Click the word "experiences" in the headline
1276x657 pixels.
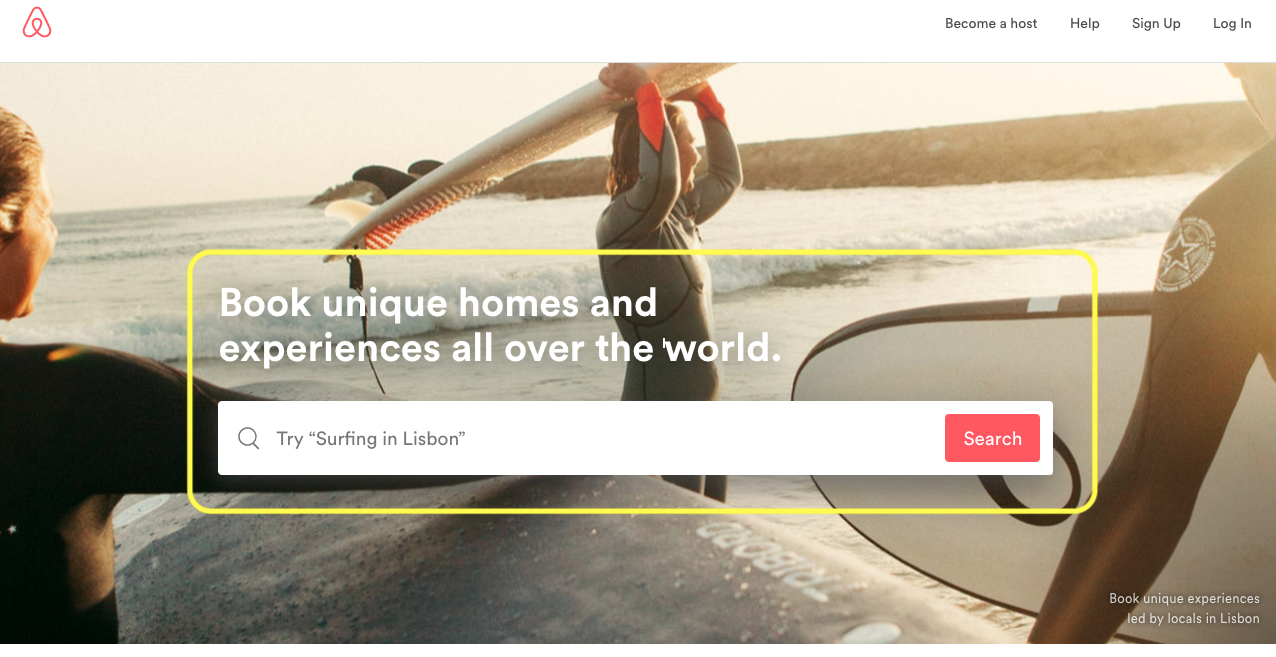pyautogui.click(x=330, y=349)
